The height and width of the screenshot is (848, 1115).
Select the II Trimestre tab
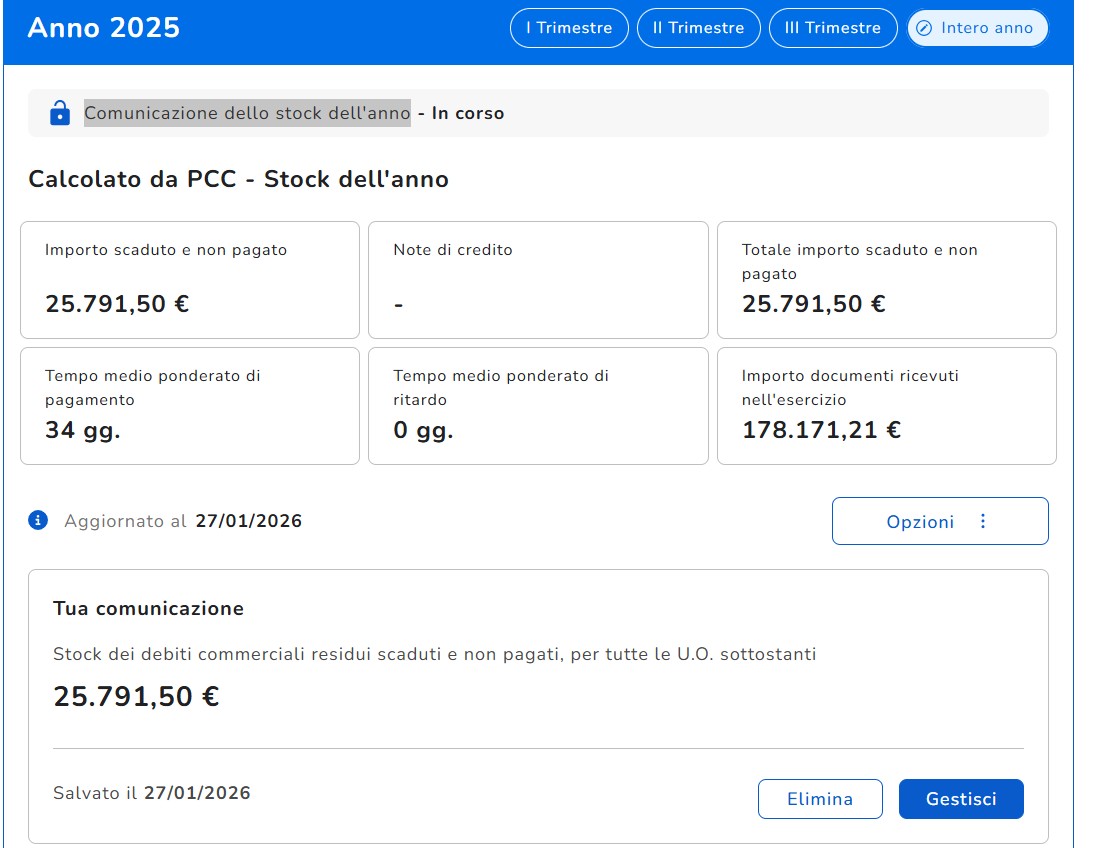coord(698,28)
